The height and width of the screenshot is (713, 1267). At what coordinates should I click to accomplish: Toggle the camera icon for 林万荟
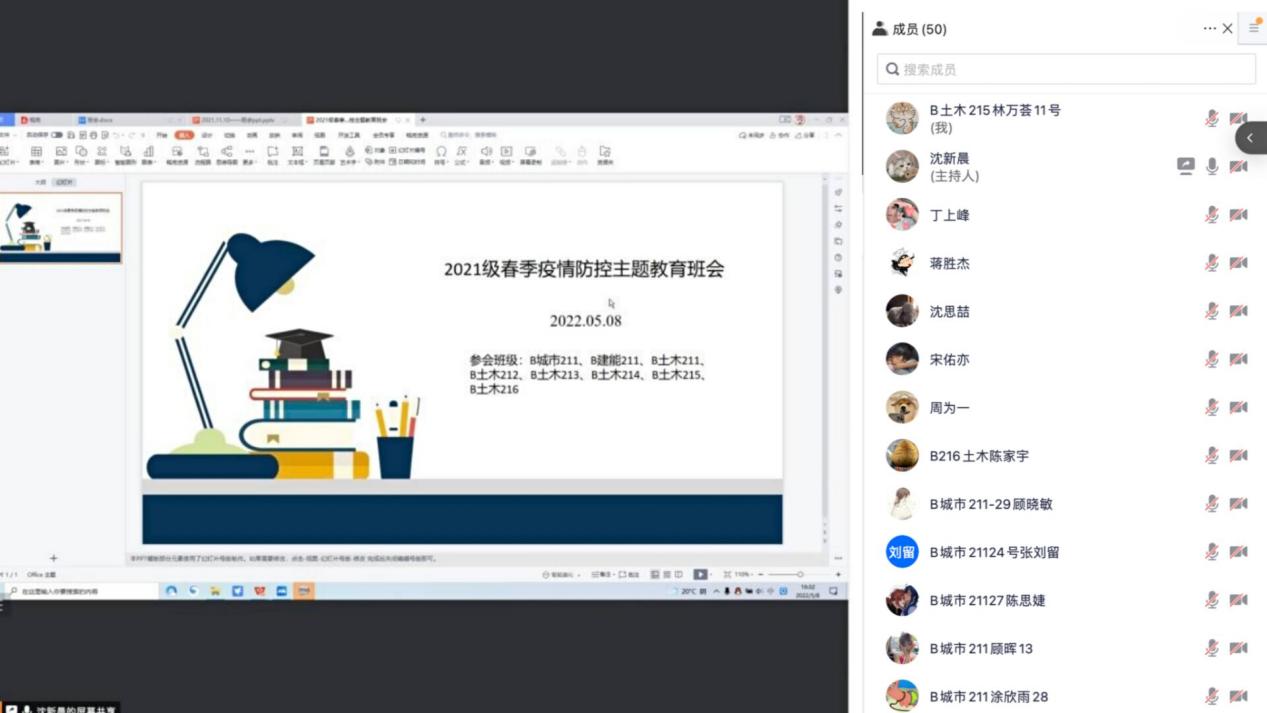[1238, 119]
